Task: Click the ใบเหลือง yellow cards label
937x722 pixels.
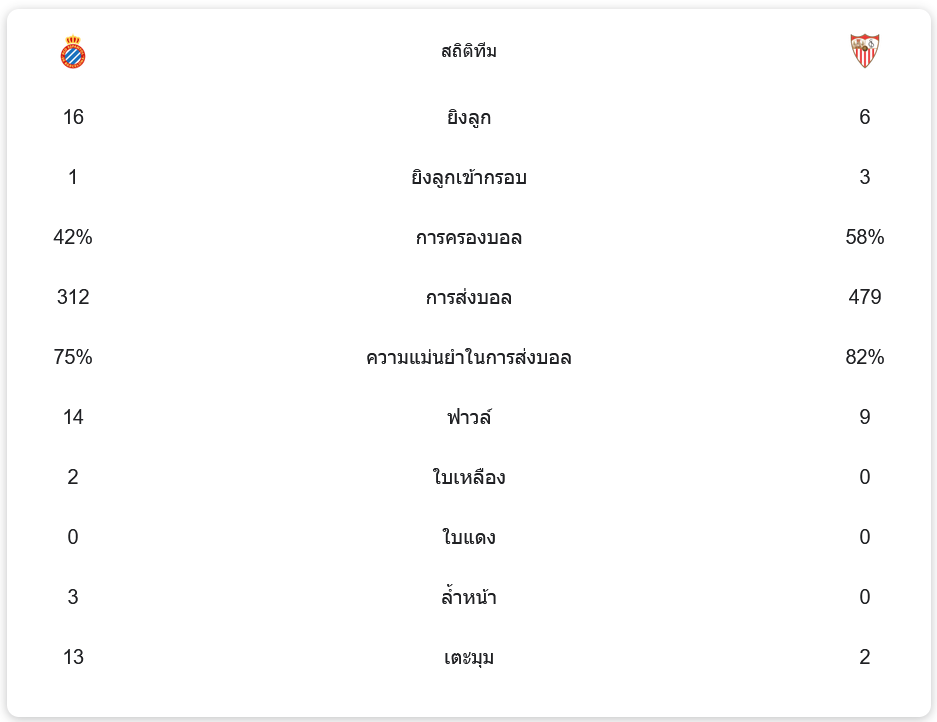Action: (x=468, y=478)
